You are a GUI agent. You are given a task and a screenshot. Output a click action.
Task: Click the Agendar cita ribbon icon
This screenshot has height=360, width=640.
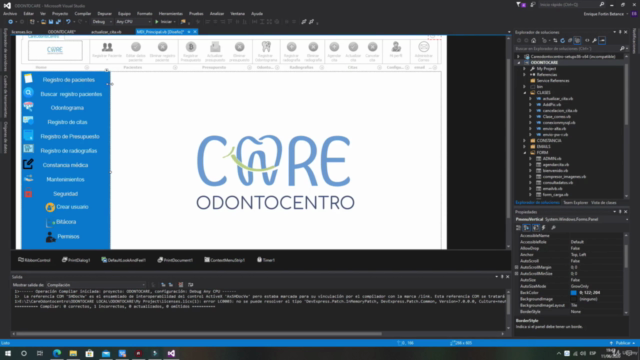tap(334, 47)
